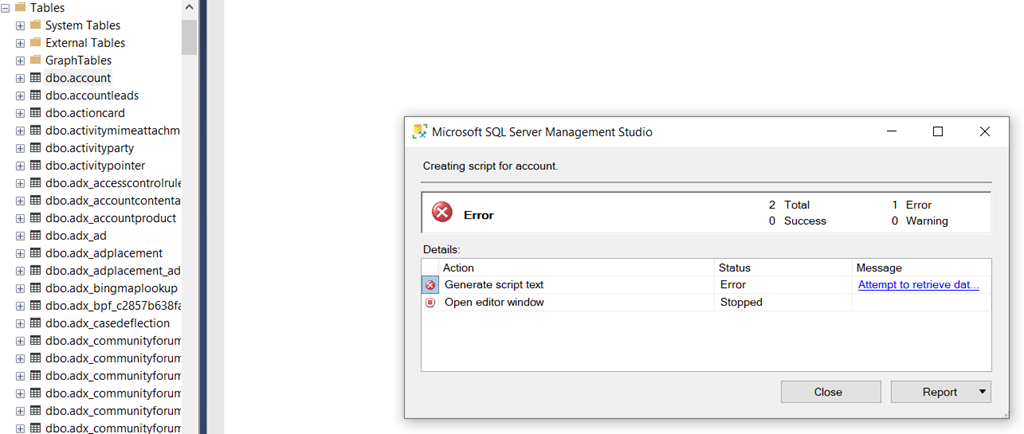Click the Tables folder icon

[x=20, y=7]
